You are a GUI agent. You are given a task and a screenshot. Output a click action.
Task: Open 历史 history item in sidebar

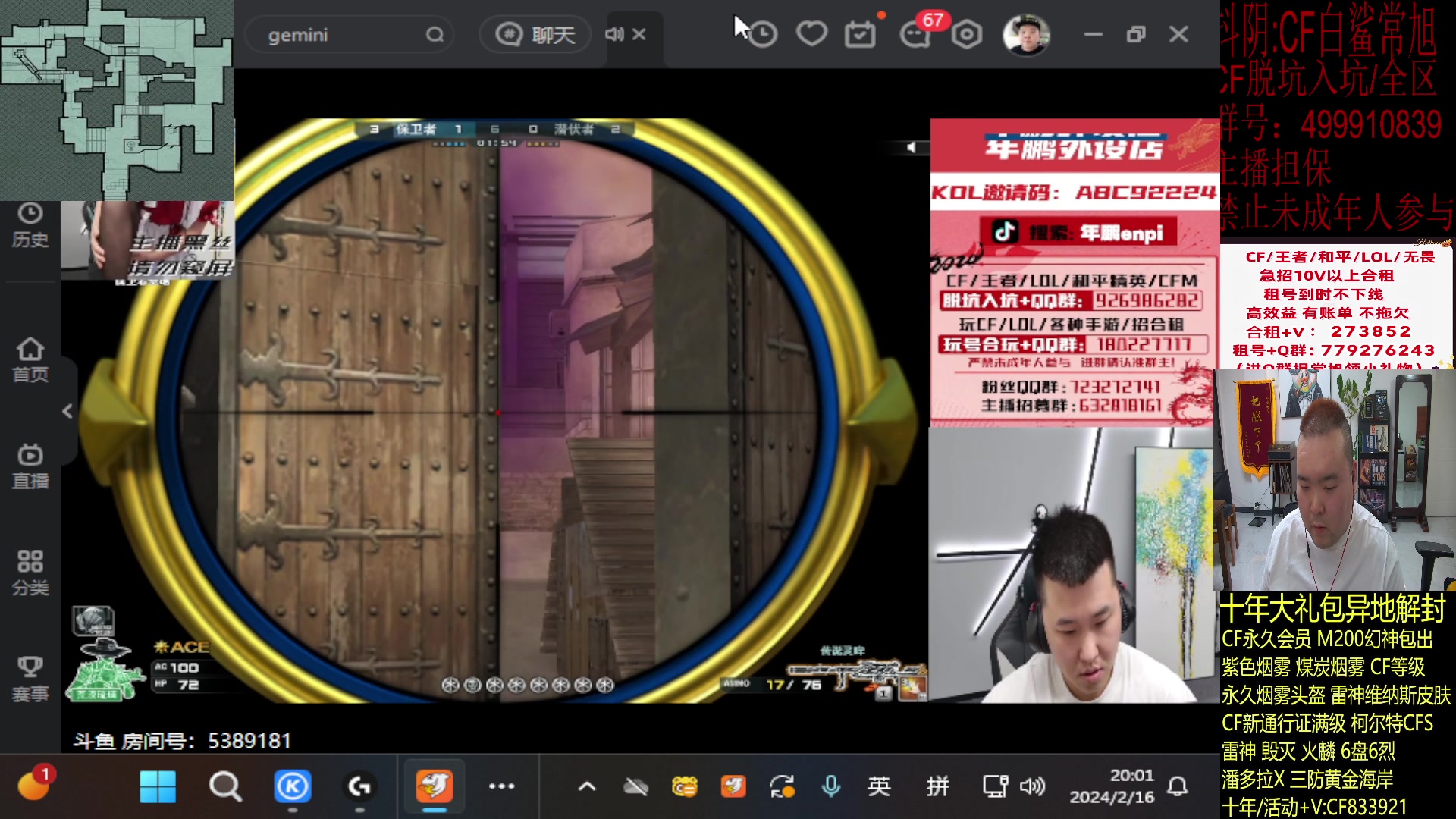coord(30,225)
